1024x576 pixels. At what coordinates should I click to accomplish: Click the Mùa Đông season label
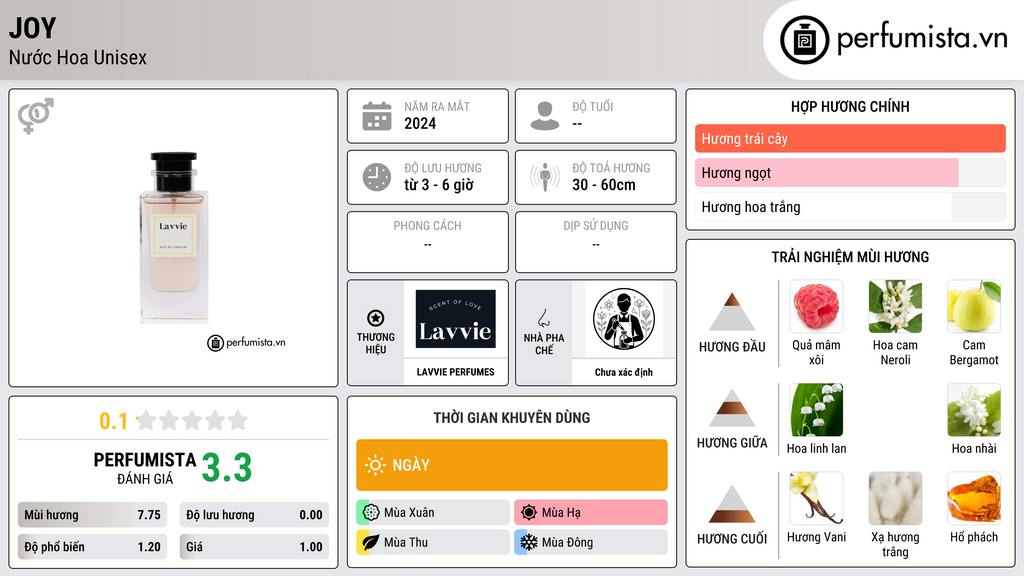pos(568,542)
